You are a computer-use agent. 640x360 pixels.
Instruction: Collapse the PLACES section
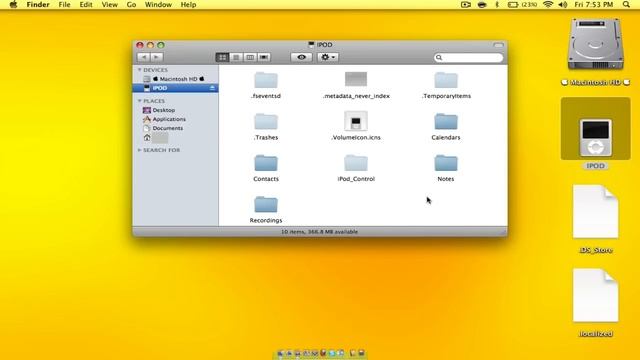tap(140, 101)
